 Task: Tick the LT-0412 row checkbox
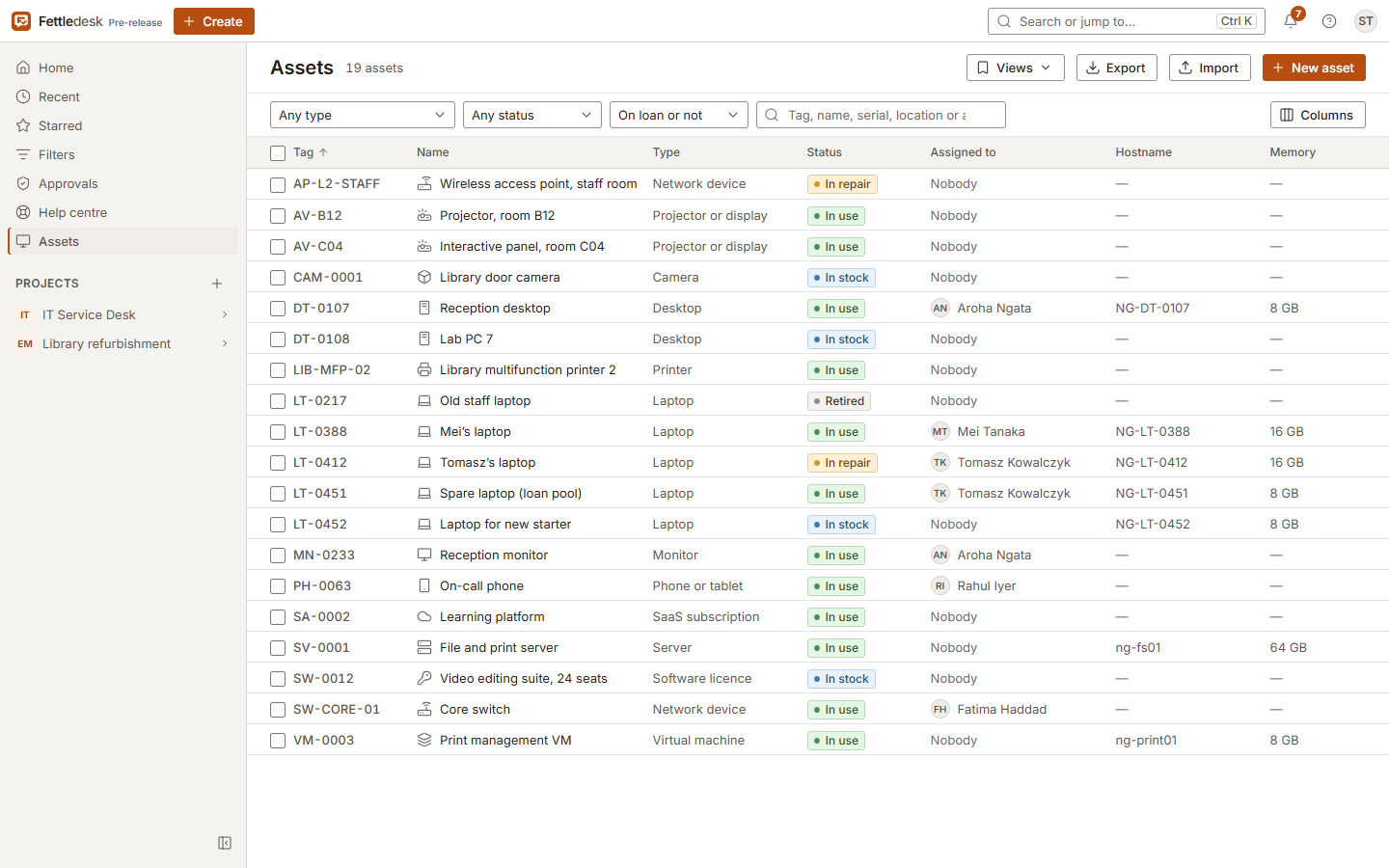pyautogui.click(x=278, y=463)
